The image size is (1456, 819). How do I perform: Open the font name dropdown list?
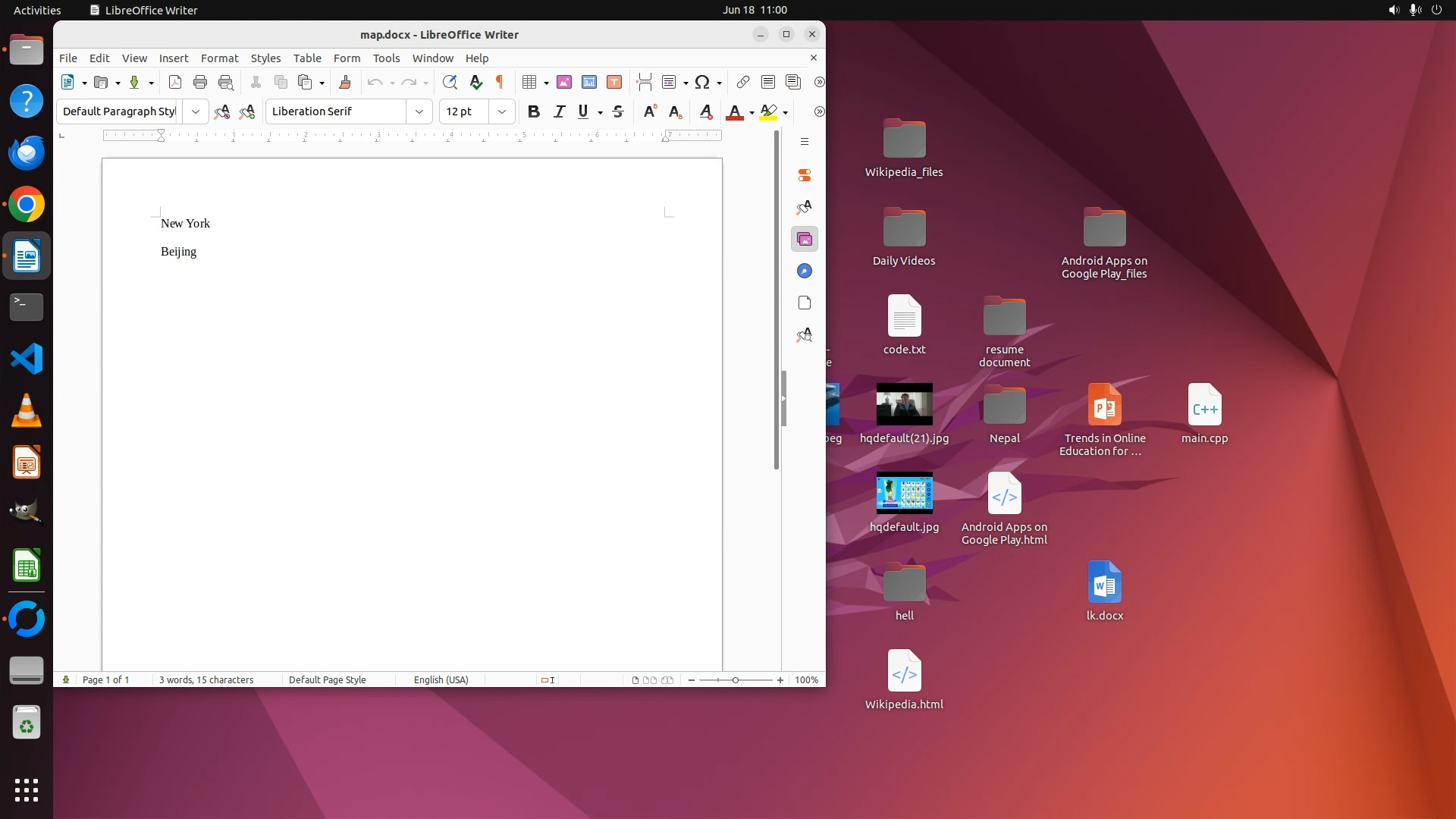coord(419,111)
